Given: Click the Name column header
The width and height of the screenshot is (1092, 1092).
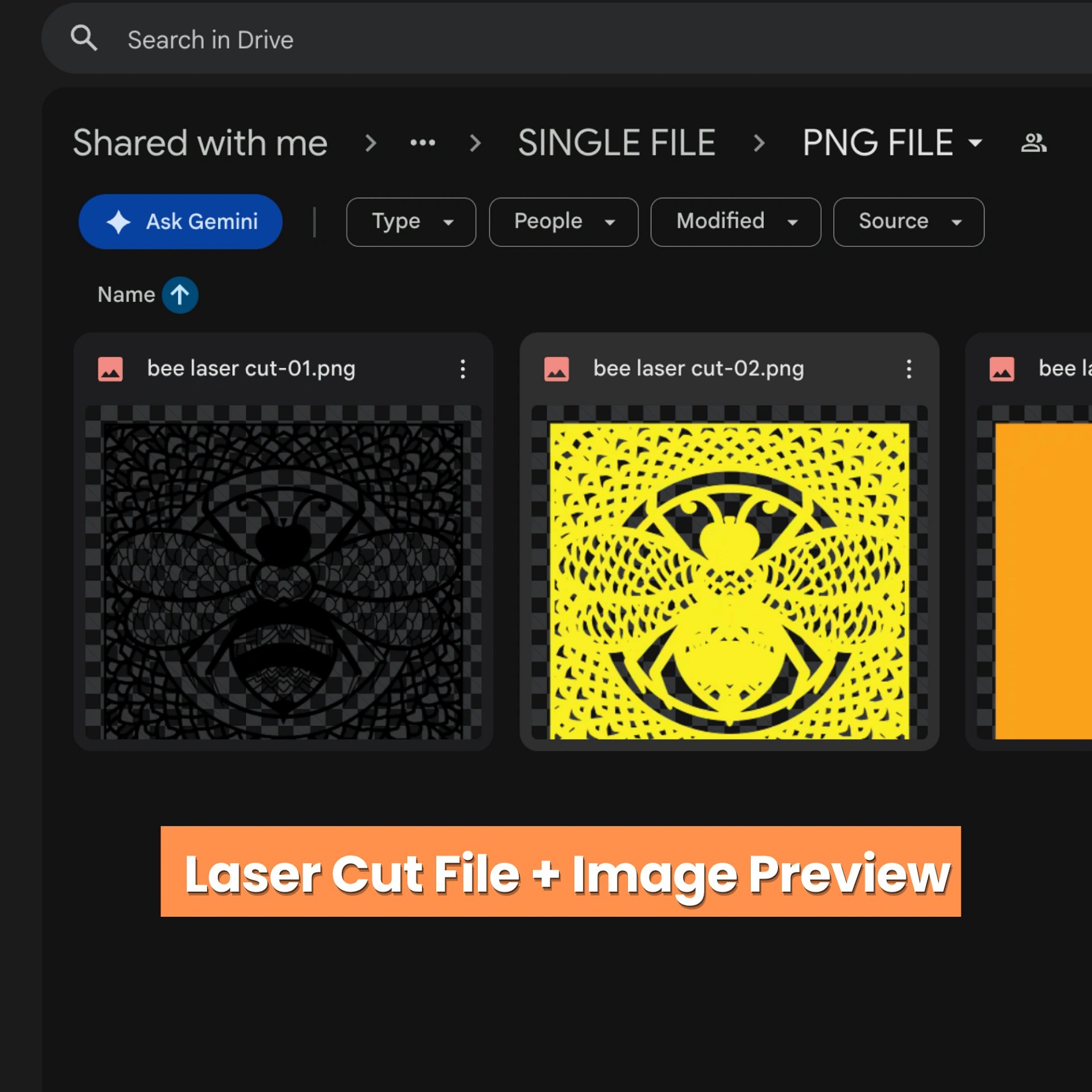Looking at the screenshot, I should pyautogui.click(x=126, y=295).
